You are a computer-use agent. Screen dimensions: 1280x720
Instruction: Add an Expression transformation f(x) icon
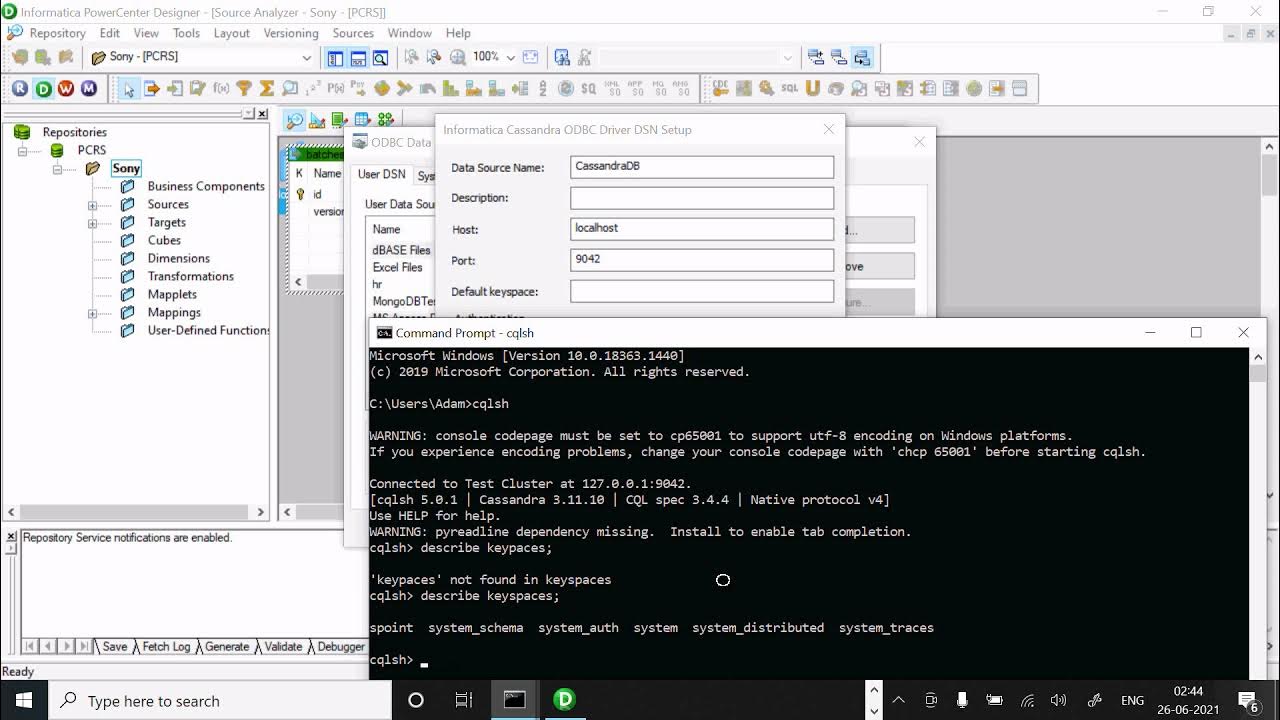[x=221, y=89]
